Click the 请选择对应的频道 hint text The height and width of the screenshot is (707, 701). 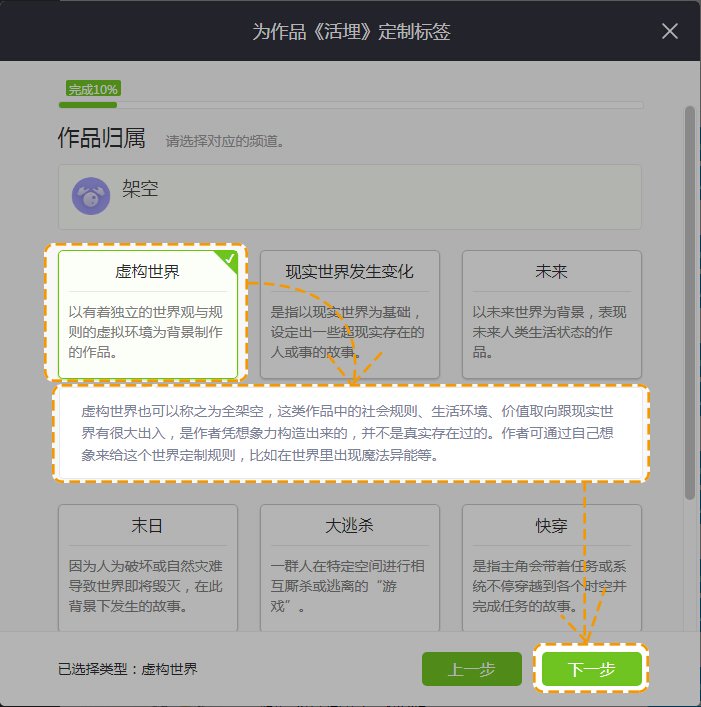[x=225, y=142]
